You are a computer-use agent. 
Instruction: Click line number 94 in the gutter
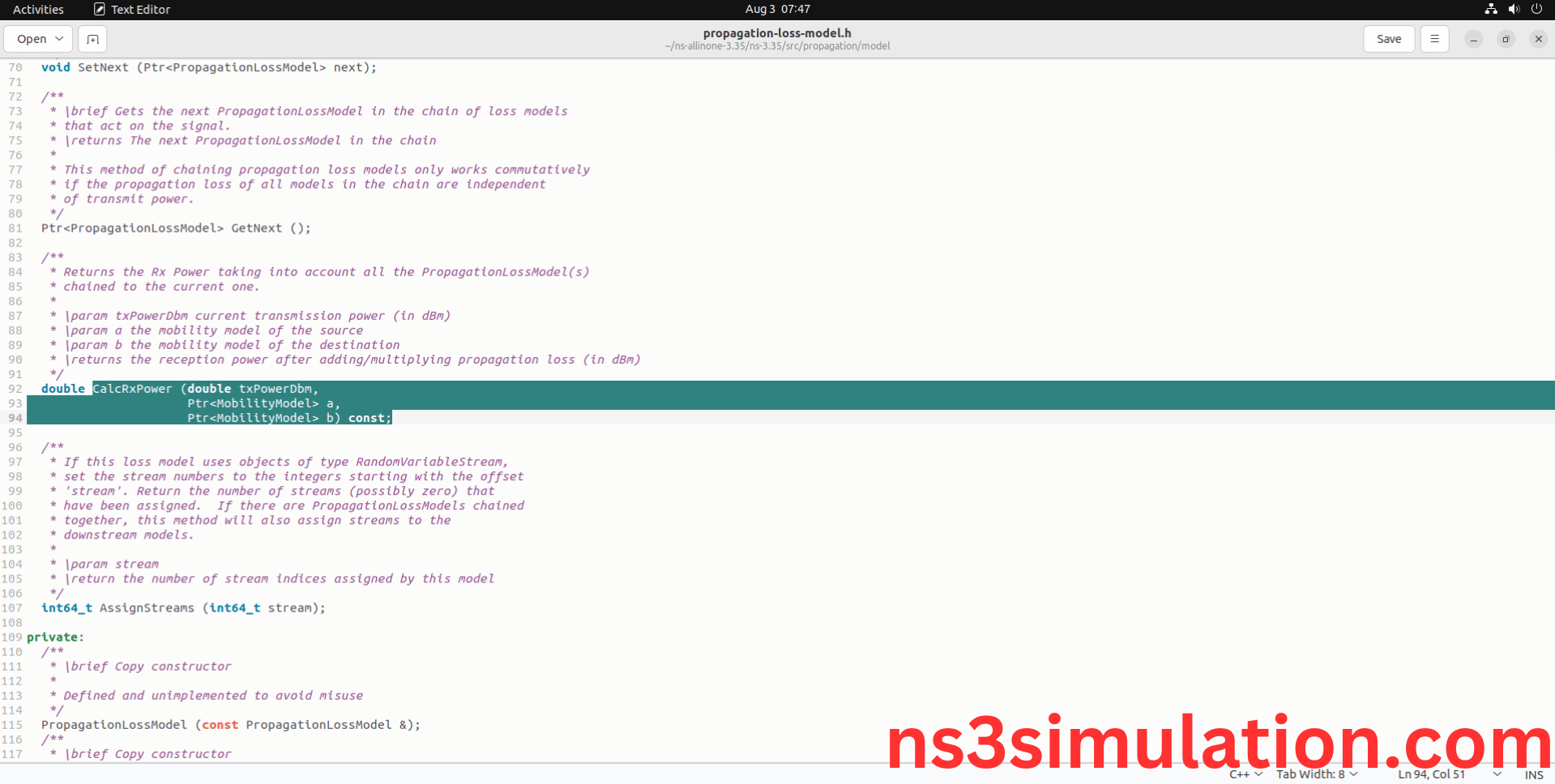[14, 418]
